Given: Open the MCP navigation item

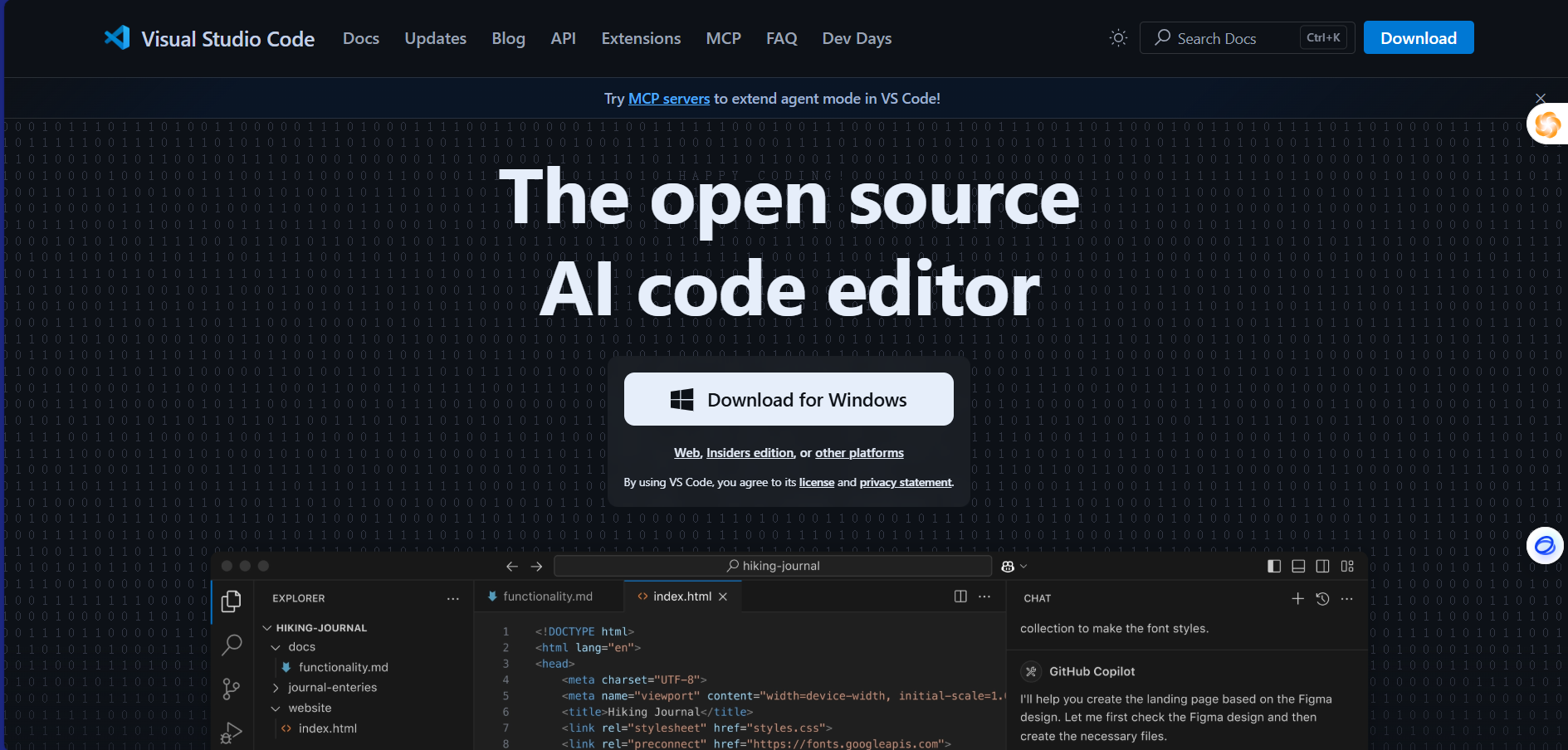Looking at the screenshot, I should point(724,38).
